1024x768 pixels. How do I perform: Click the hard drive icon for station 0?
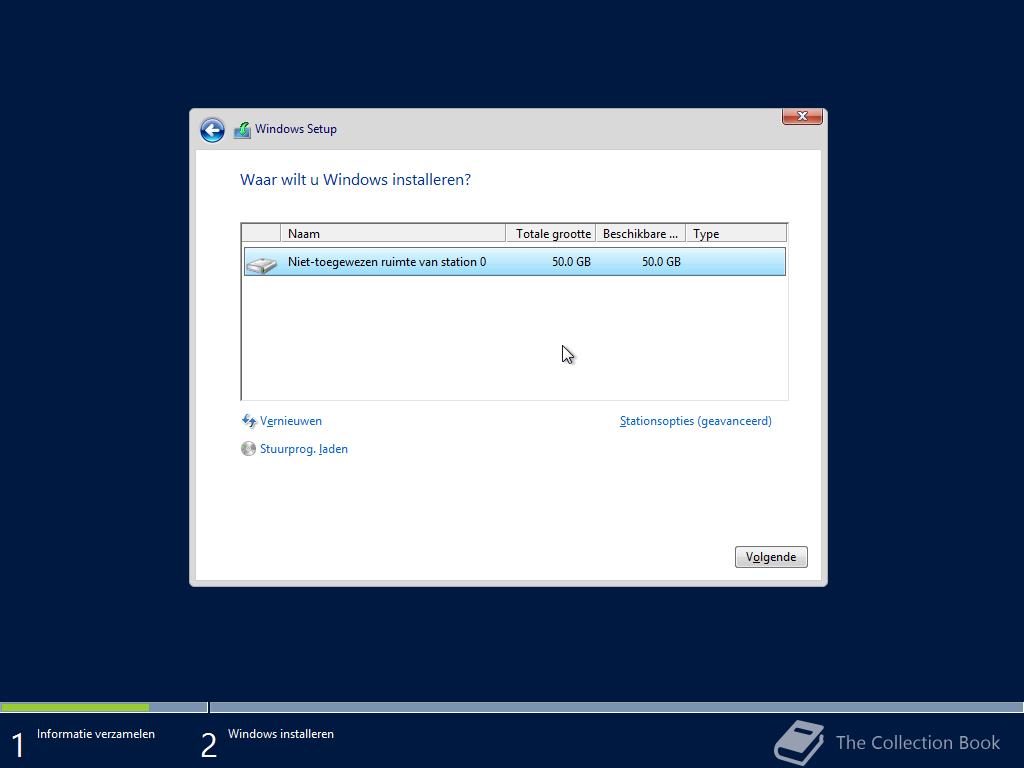[262, 263]
